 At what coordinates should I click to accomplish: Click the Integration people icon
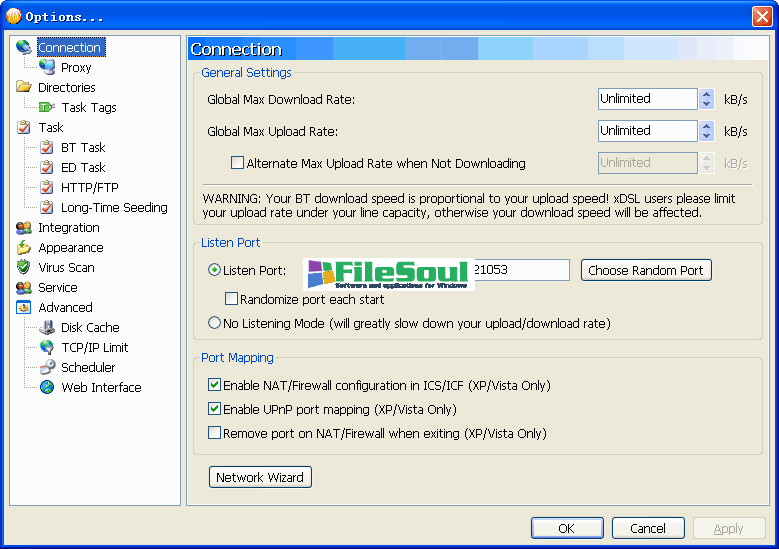24,227
